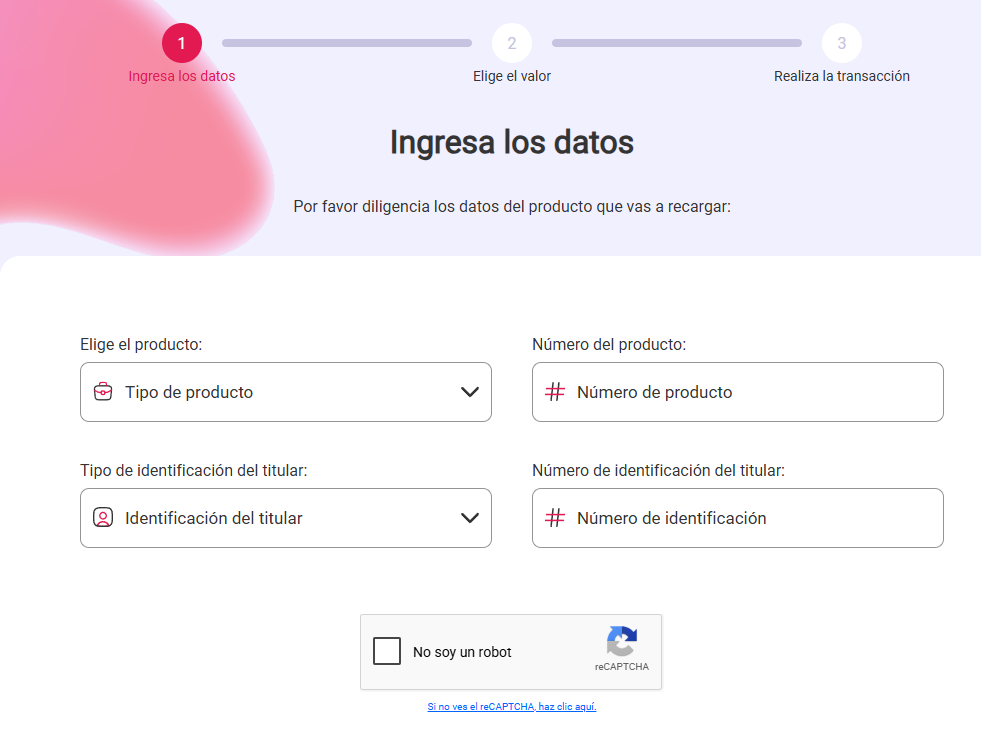Expand chevron arrow of Tipo de producto
The height and width of the screenshot is (730, 981).
[x=470, y=392]
